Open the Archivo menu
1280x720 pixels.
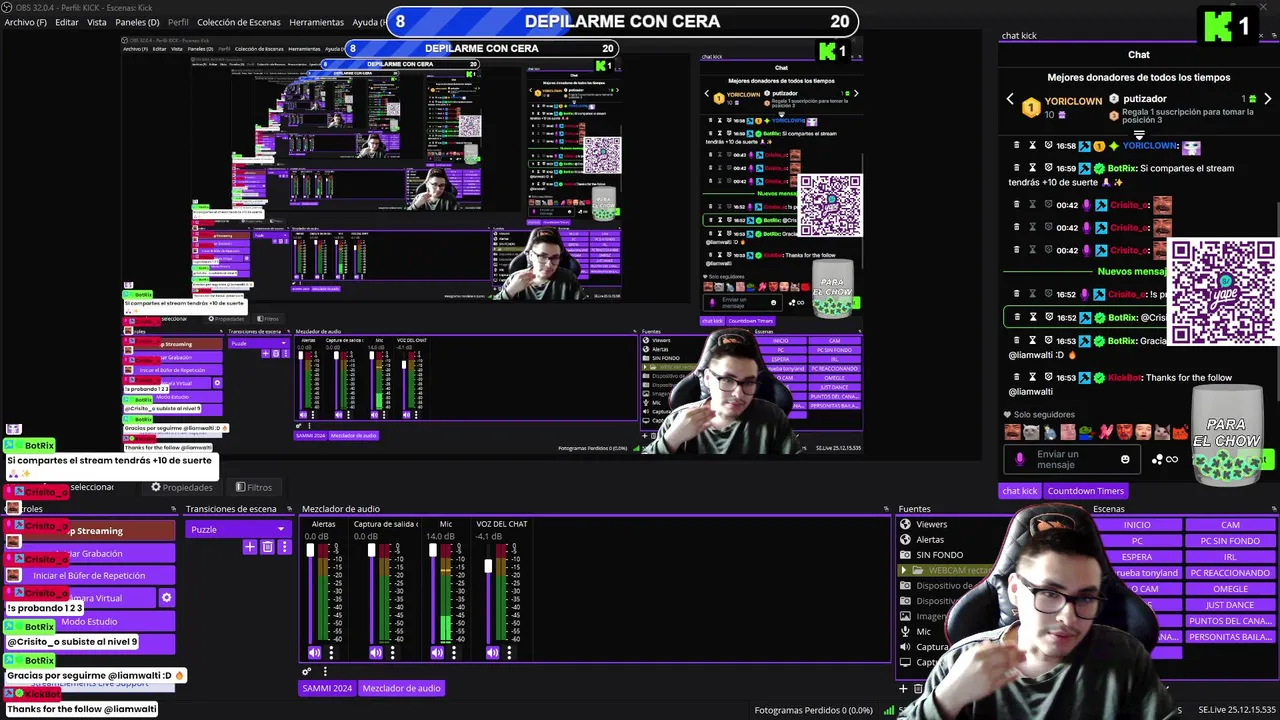pyautogui.click(x=25, y=22)
